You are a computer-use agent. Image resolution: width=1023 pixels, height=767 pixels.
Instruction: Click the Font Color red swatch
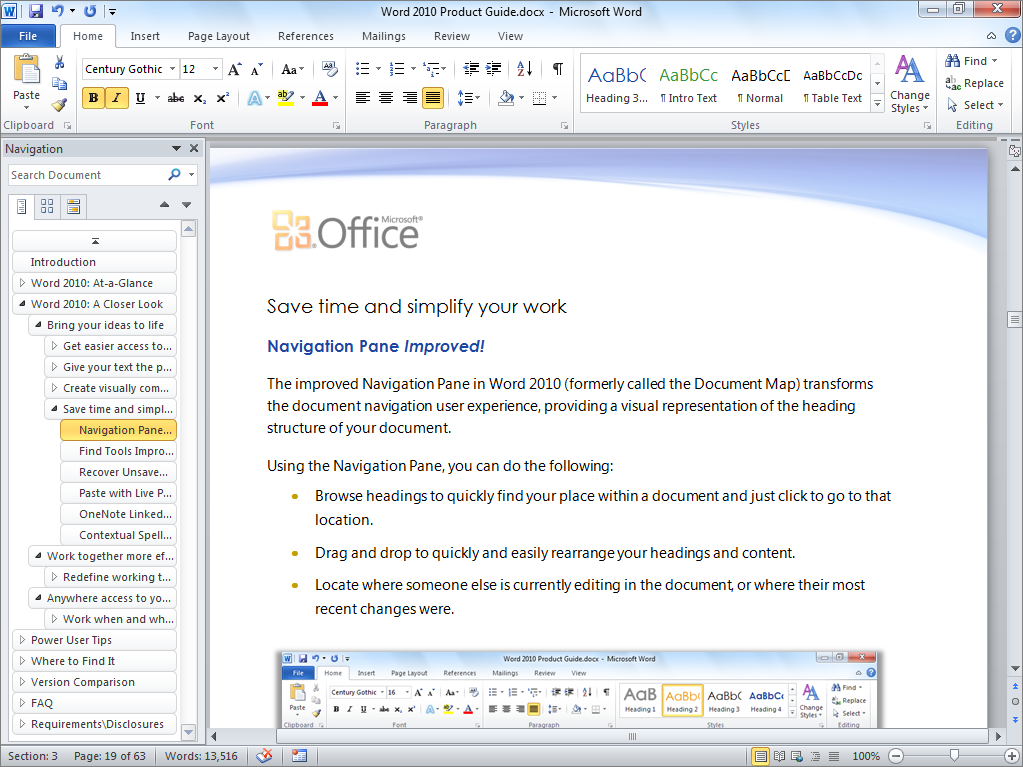320,98
